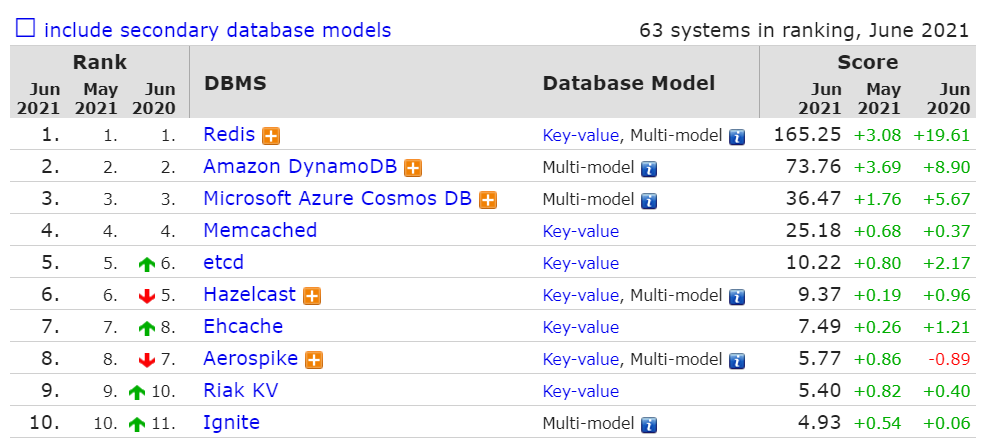Open the Riak KV link
This screenshot has width=991, height=442.
240,390
